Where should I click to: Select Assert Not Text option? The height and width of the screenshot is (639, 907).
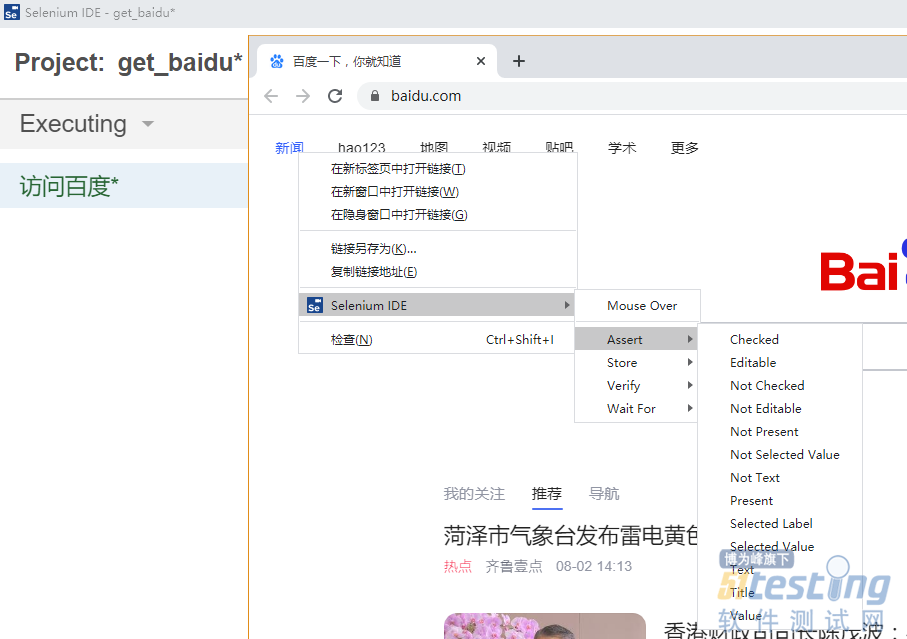(780, 478)
